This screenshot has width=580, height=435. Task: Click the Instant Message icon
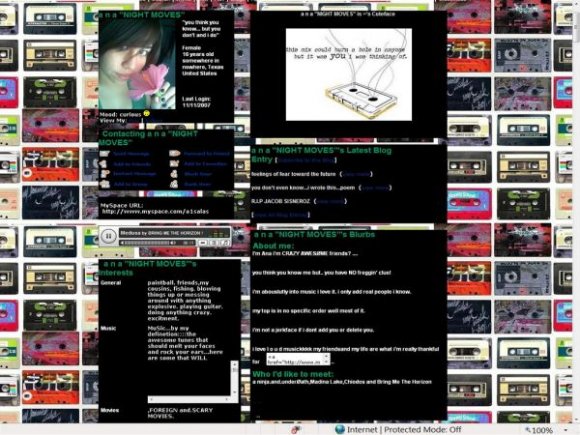click(x=105, y=174)
